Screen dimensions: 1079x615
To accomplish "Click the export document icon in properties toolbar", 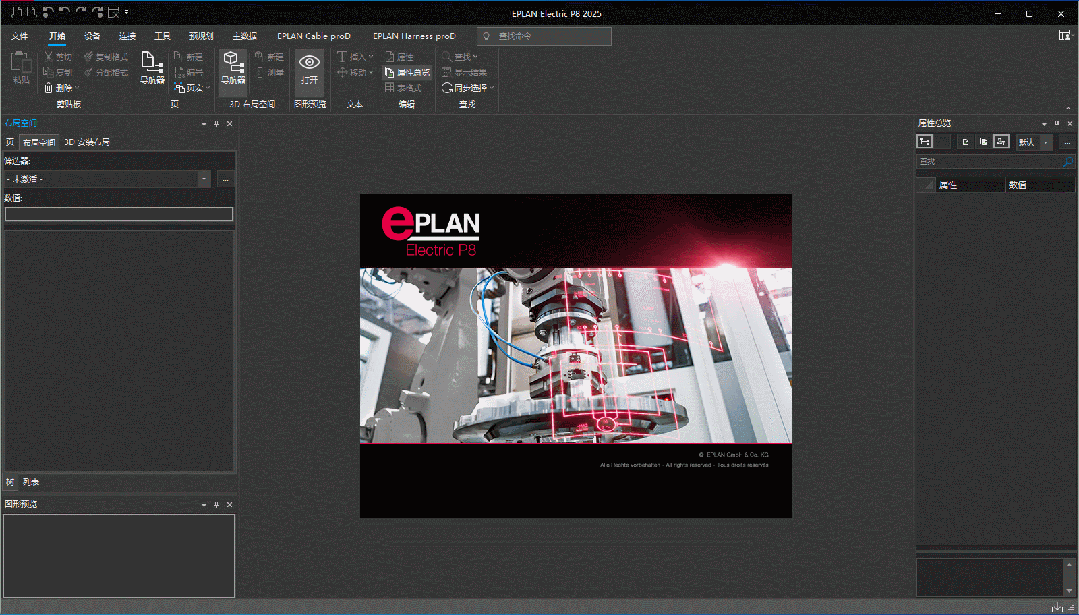I will 965,142.
